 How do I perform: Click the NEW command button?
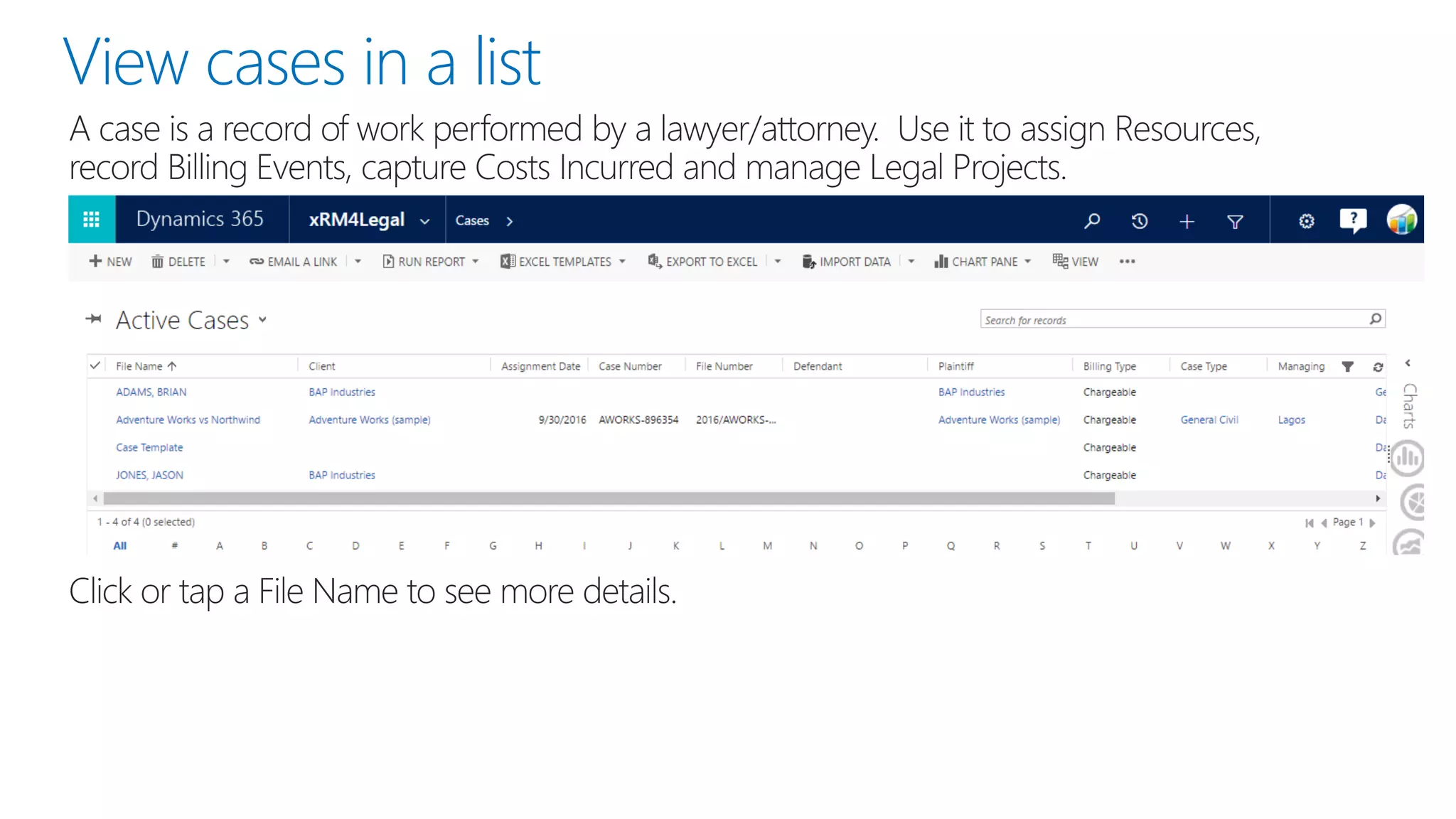pyautogui.click(x=110, y=262)
